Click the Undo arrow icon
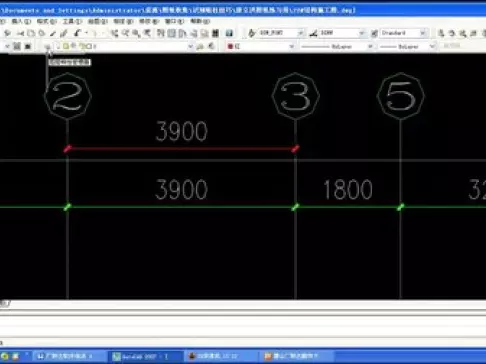Viewport: 486px width, 364px height. pyautogui.click(x=77, y=33)
